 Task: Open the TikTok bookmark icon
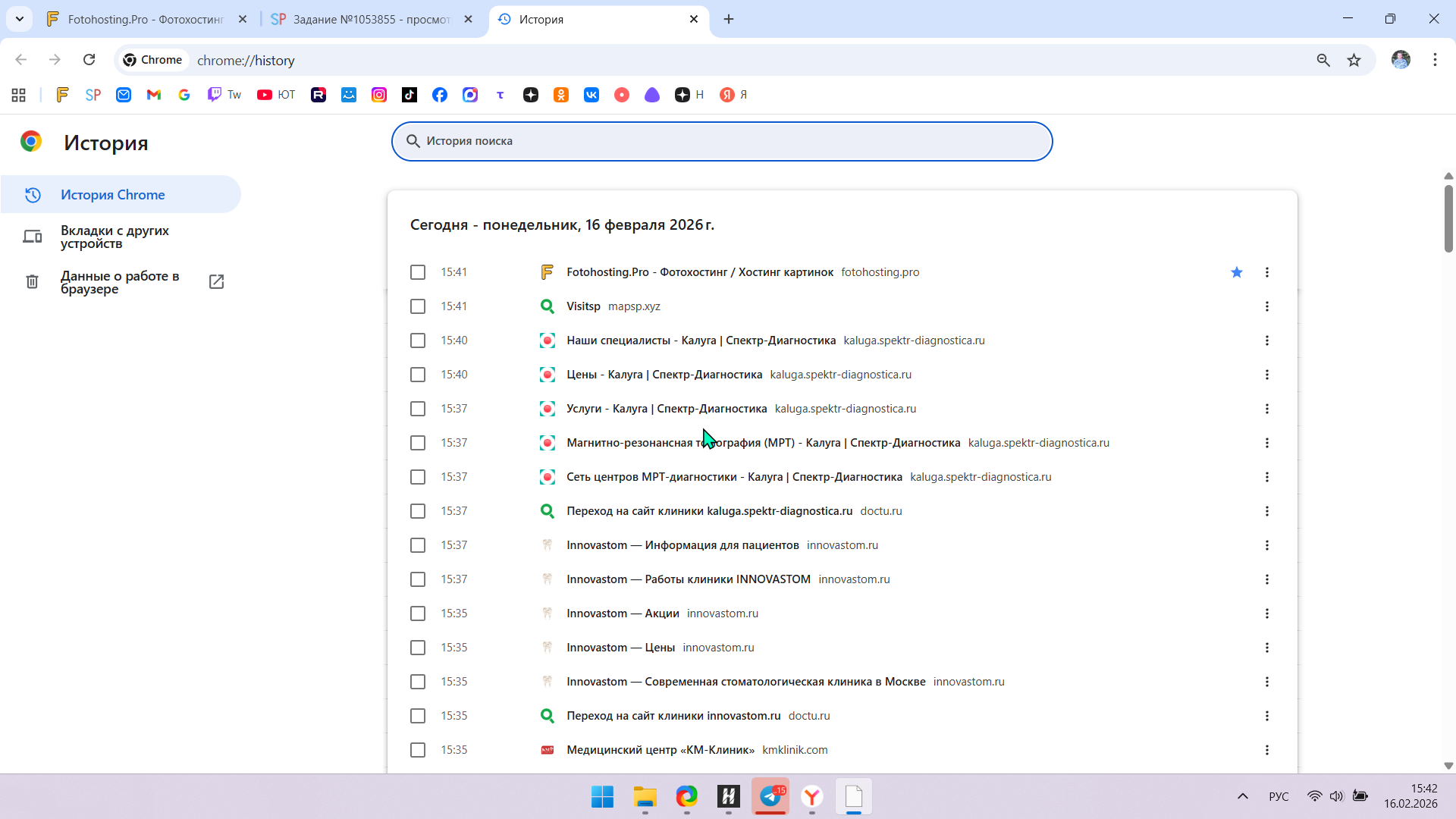pyautogui.click(x=409, y=95)
